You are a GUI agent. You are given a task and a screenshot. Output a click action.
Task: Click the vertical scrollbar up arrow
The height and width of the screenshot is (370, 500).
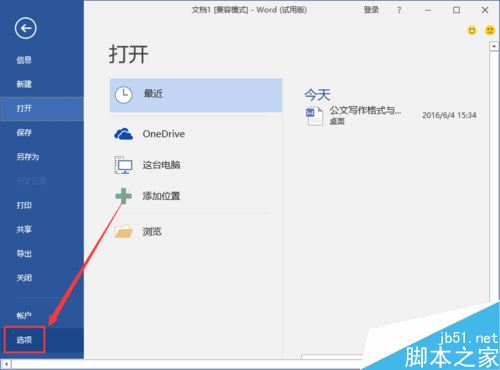(x=494, y=46)
